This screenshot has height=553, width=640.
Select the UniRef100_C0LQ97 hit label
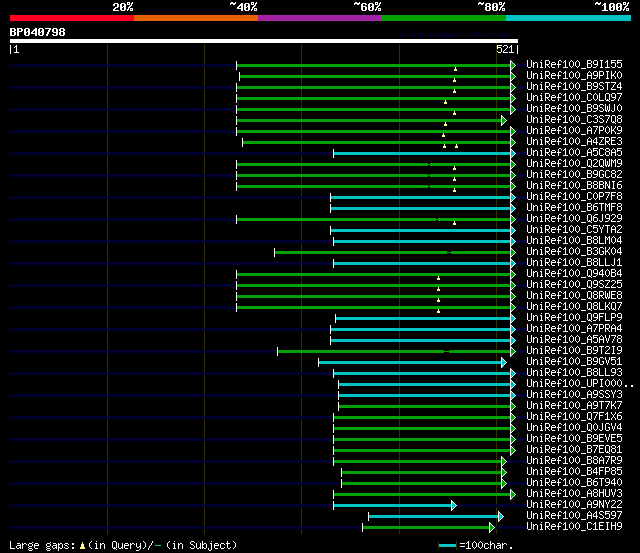click(574, 98)
